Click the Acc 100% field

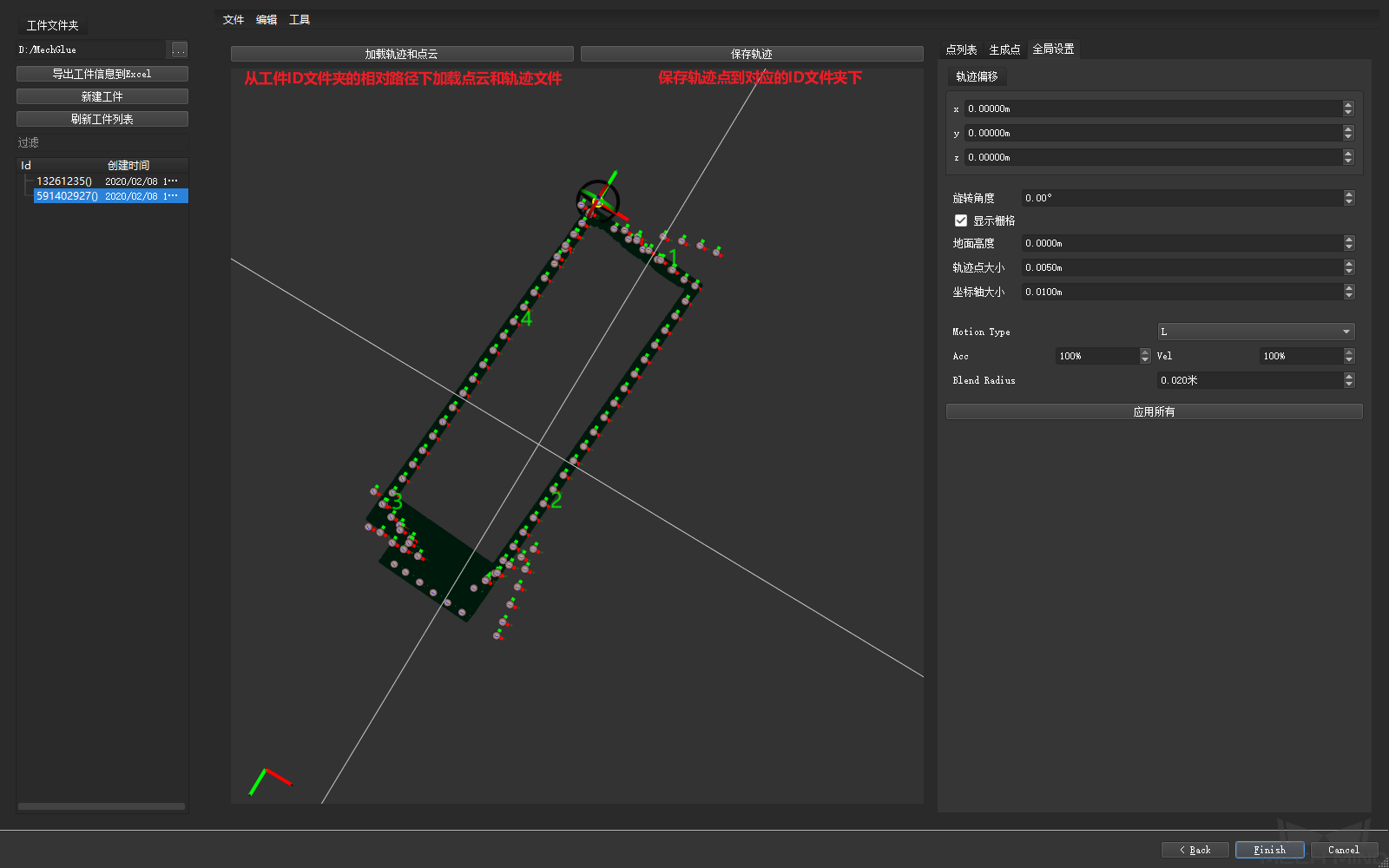pyautogui.click(x=1097, y=356)
